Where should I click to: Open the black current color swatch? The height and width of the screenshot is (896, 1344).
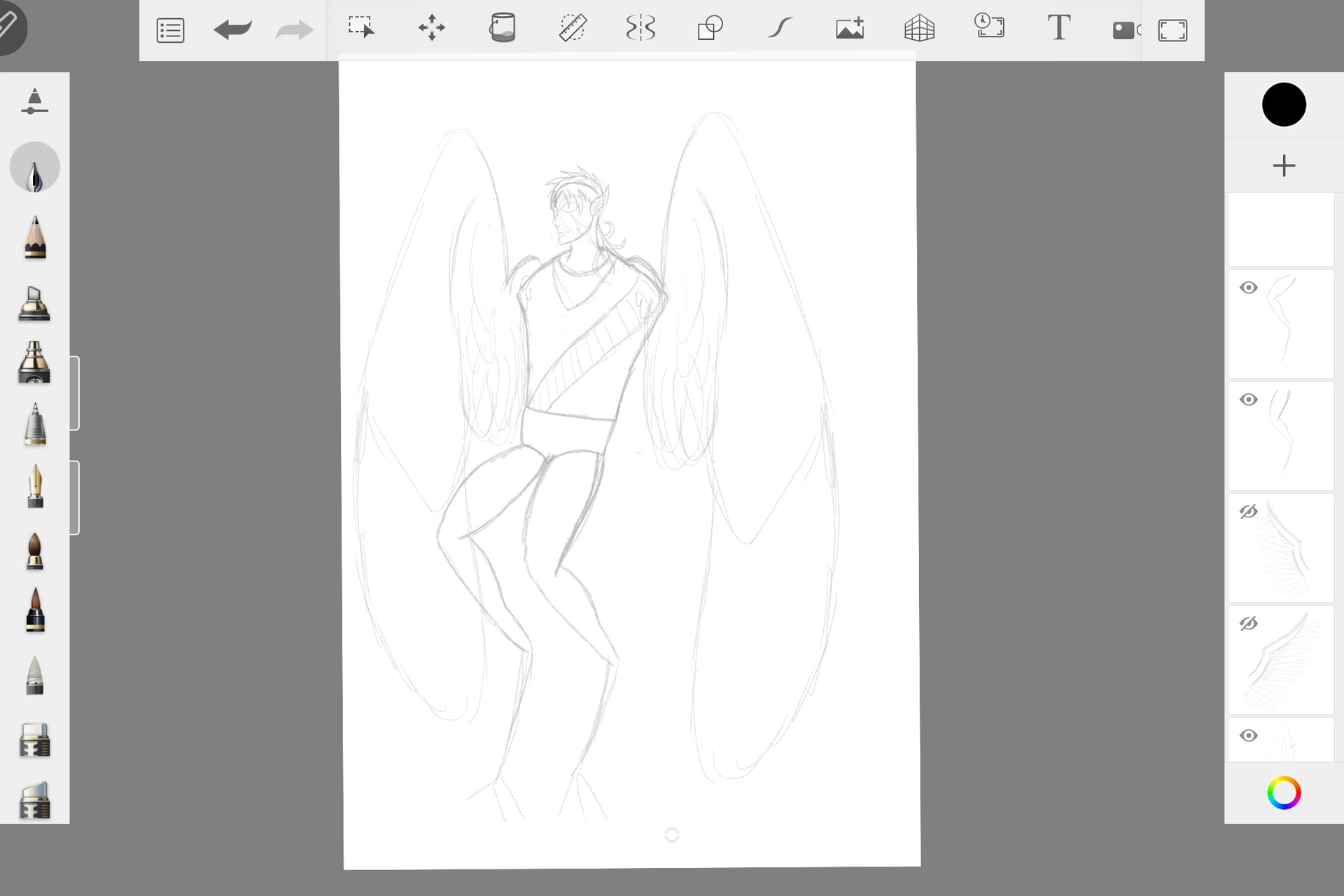pos(1284,104)
